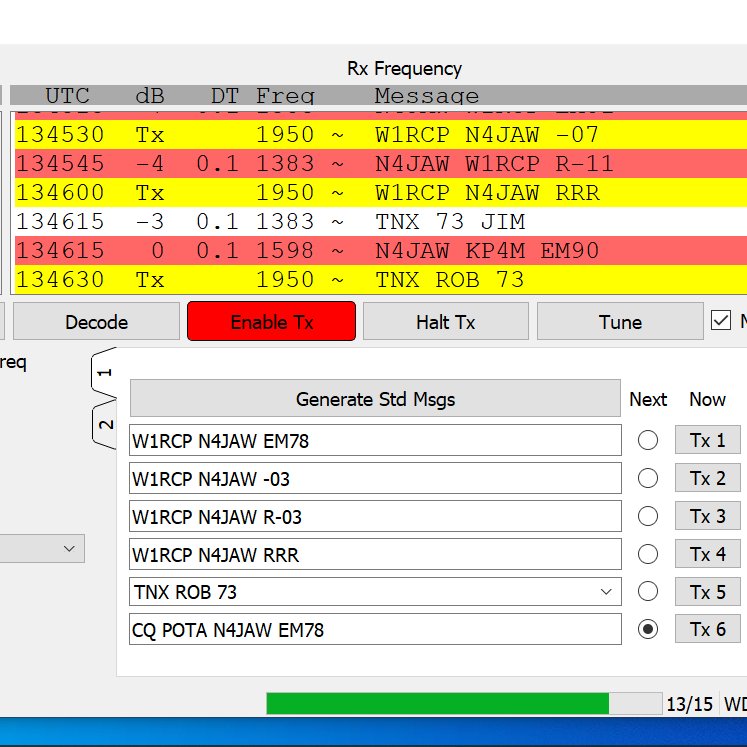Toggle the red Enable Tx button

coord(272,321)
